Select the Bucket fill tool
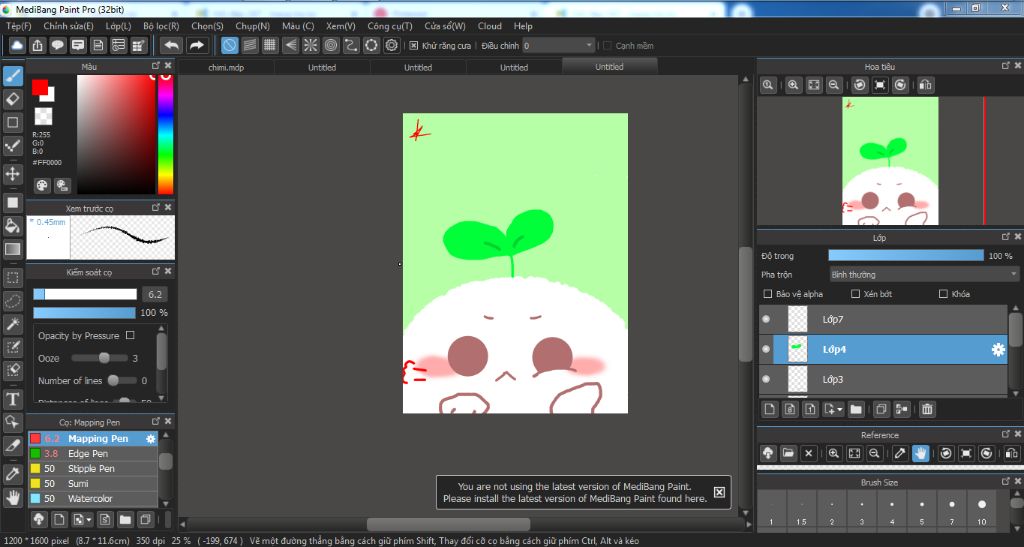Viewport: 1024px width, 547px height. (x=12, y=226)
